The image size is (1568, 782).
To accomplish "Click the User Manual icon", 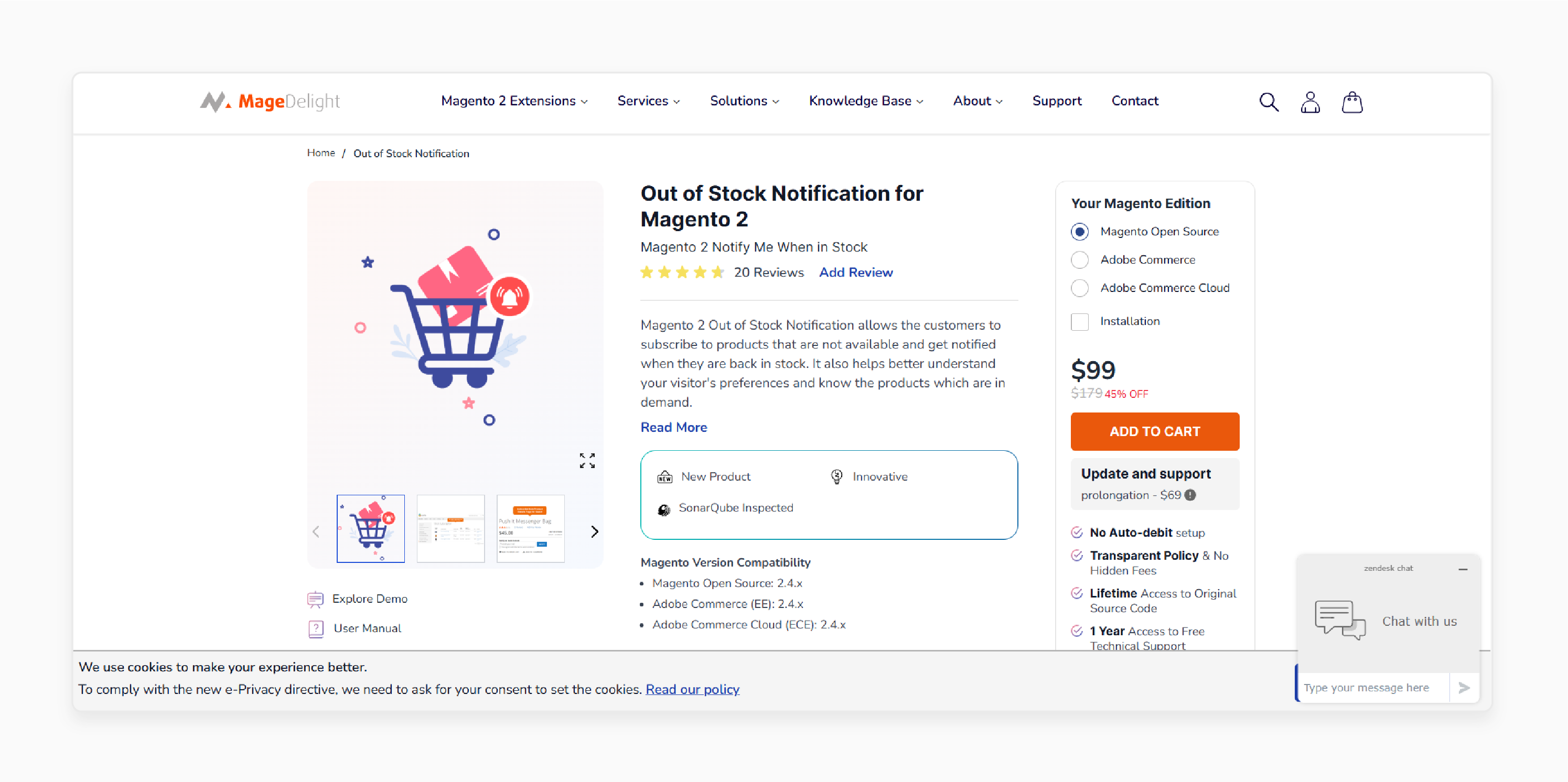I will (x=316, y=628).
